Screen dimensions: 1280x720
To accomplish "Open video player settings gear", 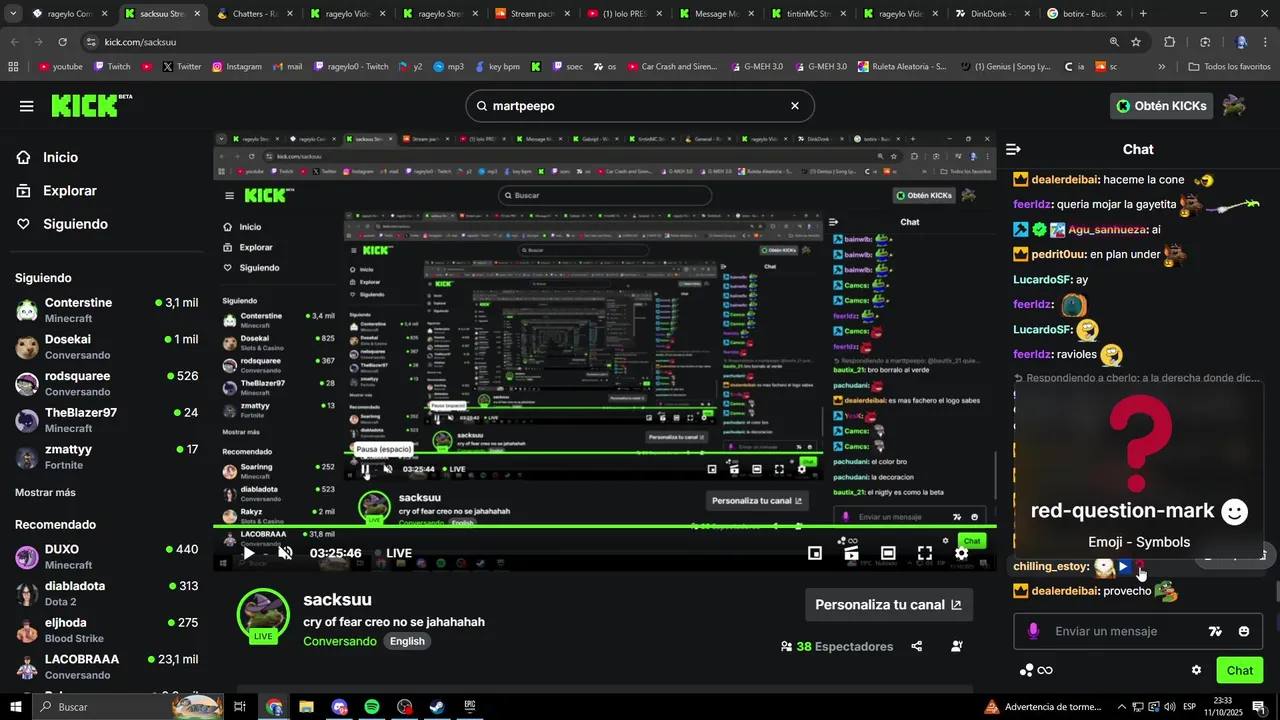I will (x=961, y=553).
